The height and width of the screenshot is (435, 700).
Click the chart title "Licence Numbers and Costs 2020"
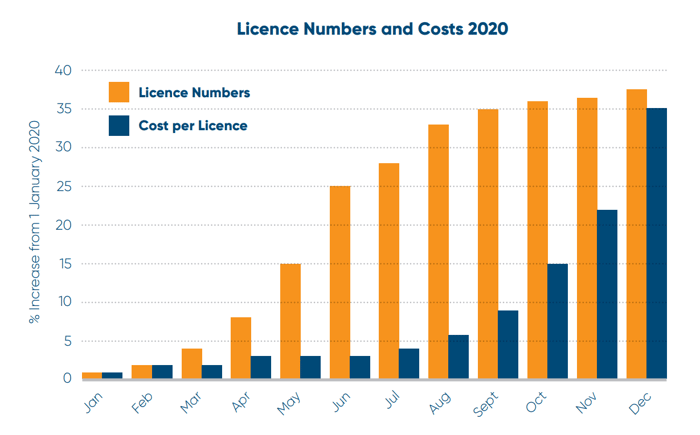click(372, 29)
